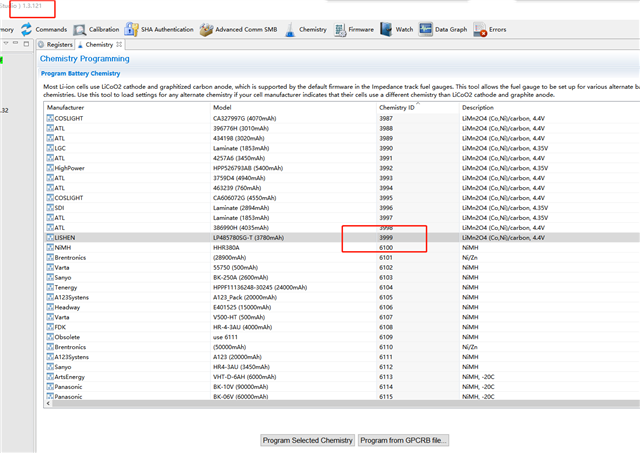Open the Calibration tool icon
This screenshot has width=640, height=453.
click(x=80, y=30)
